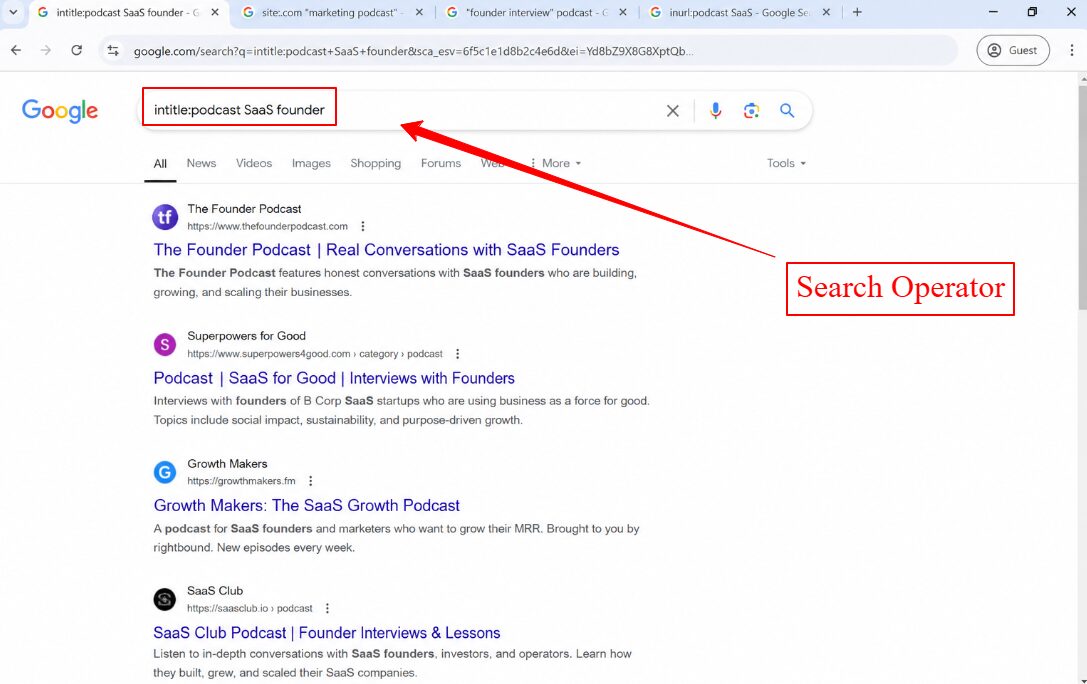Image resolution: width=1087 pixels, height=684 pixels.
Task: Switch to News results
Action: point(201,163)
